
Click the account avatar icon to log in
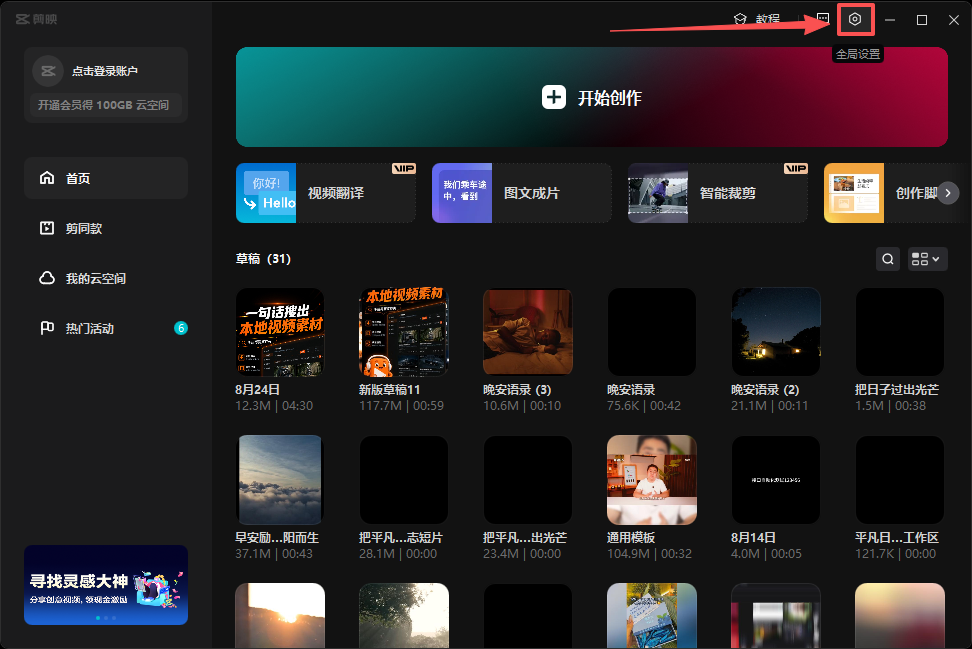tap(48, 71)
